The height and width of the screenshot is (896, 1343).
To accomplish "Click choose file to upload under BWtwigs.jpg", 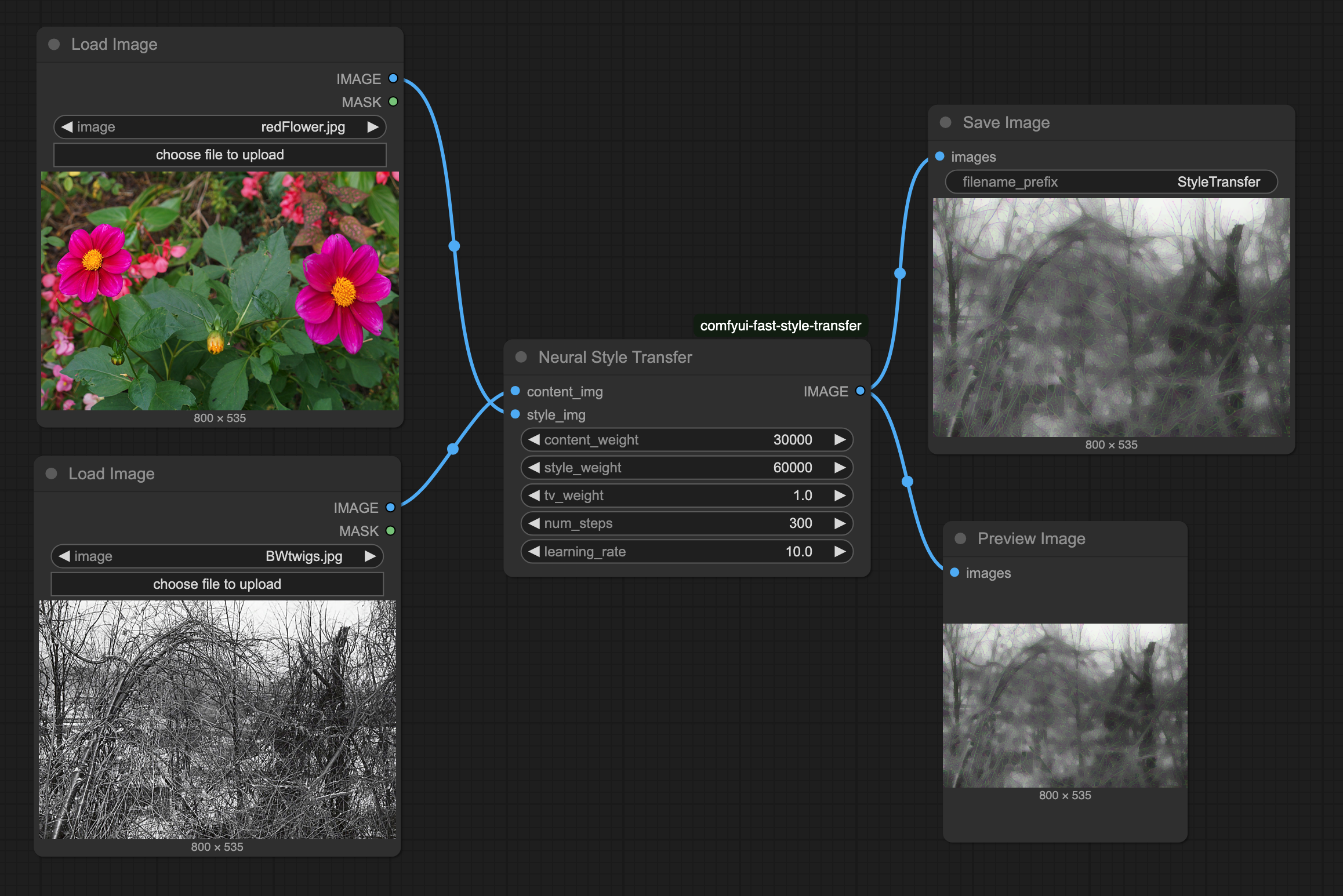I will pos(217,584).
